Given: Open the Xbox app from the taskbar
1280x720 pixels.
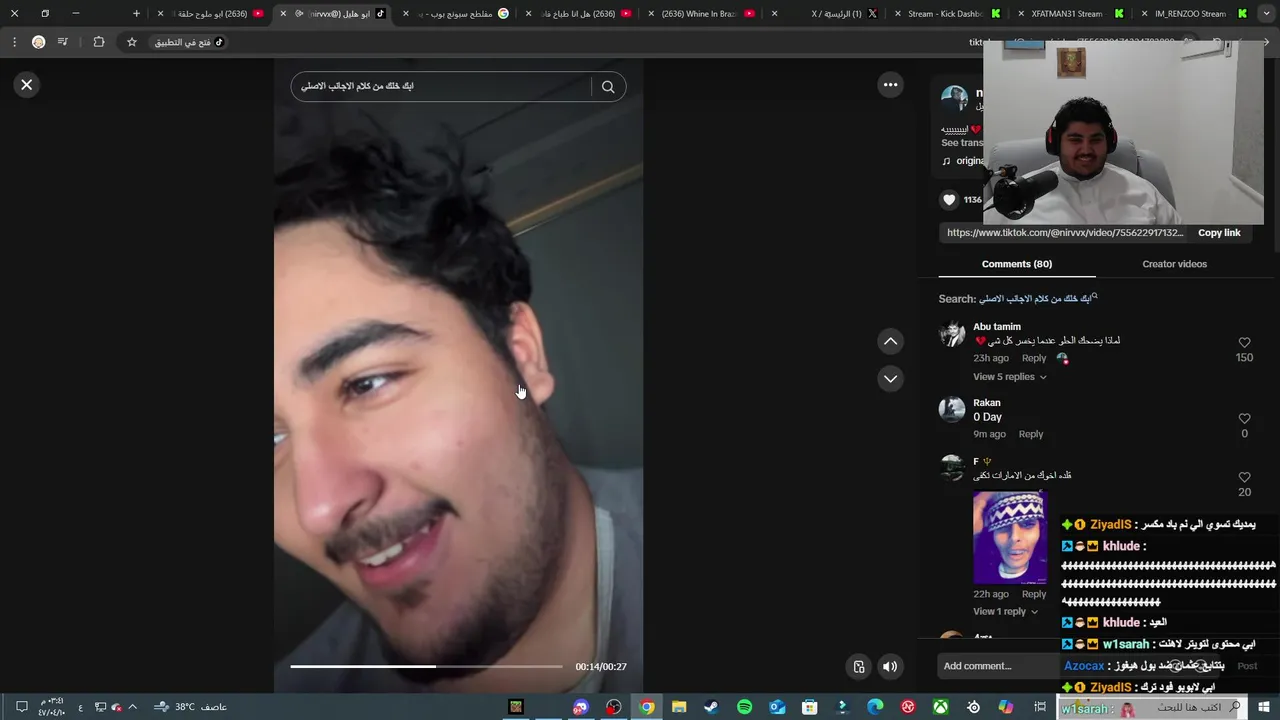Looking at the screenshot, I should (941, 707).
